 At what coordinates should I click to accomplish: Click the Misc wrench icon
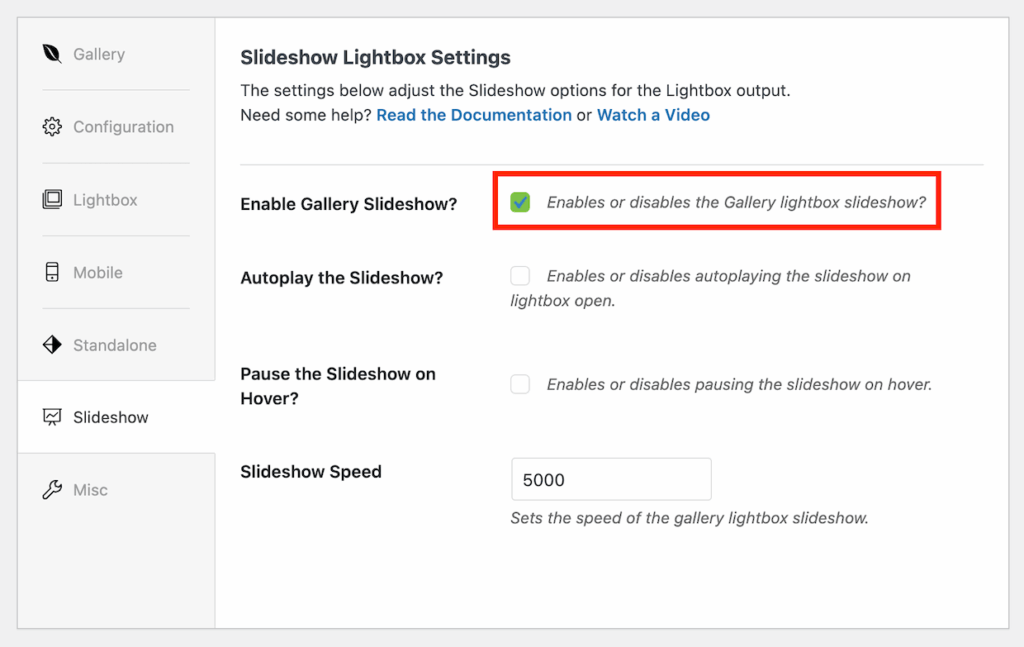[52, 490]
